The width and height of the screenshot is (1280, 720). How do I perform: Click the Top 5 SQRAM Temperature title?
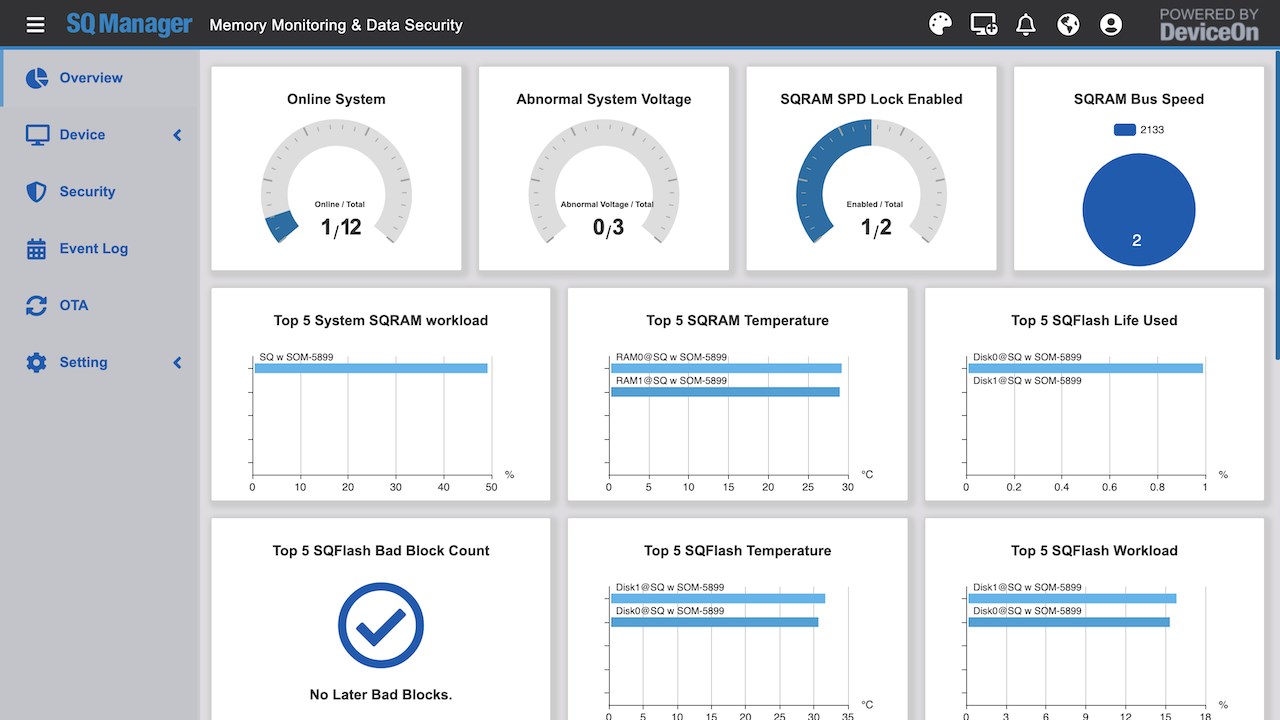pos(737,320)
